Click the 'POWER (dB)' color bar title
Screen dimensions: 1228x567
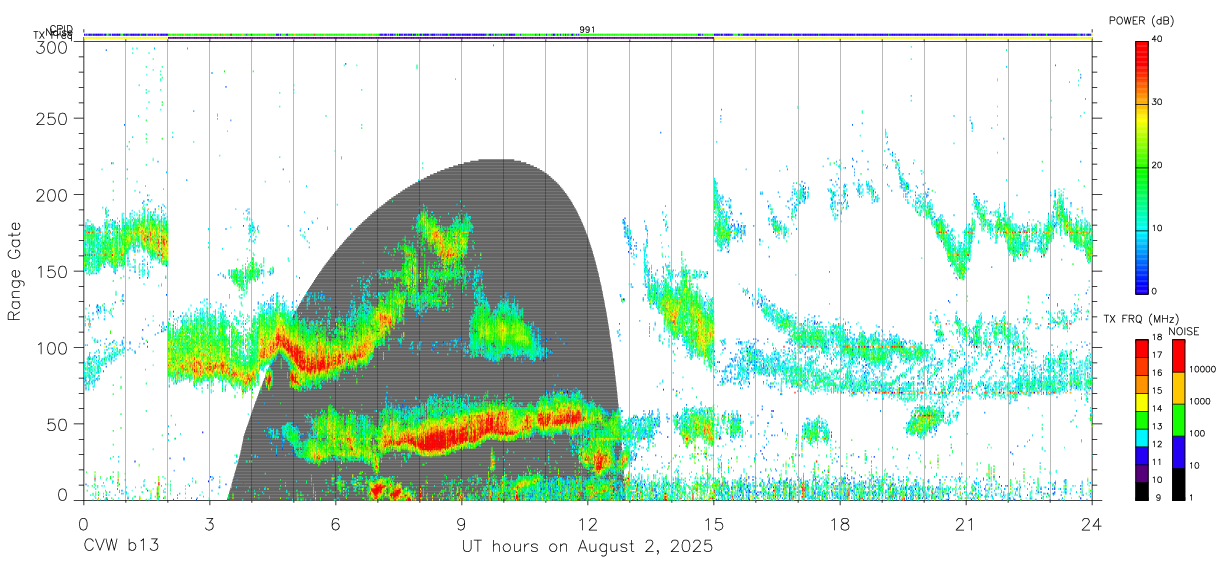[x=1142, y=21]
